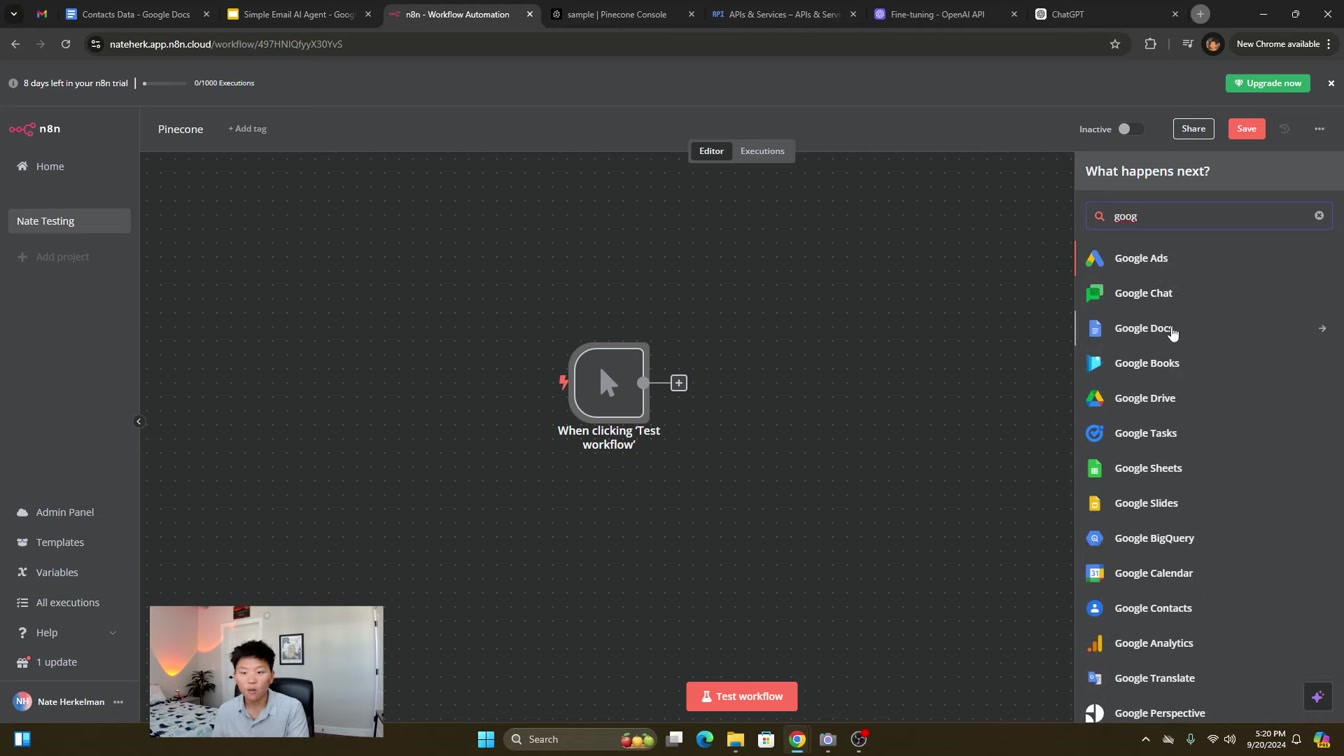
Task: Bookmark this page with the star icon
Action: 1115,44
